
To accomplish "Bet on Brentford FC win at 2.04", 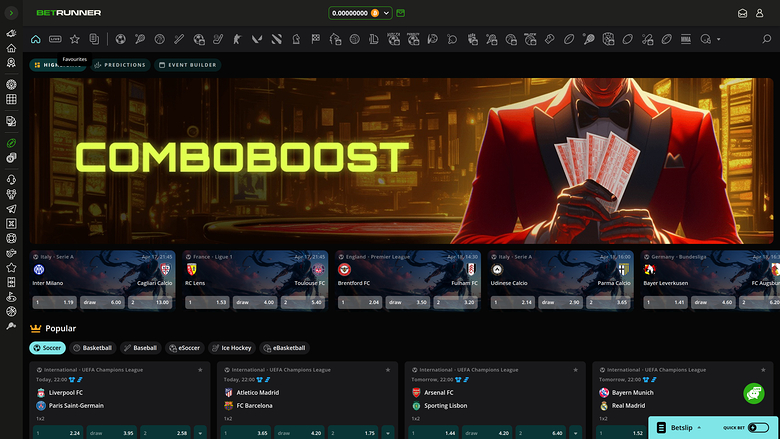I will (360, 302).
